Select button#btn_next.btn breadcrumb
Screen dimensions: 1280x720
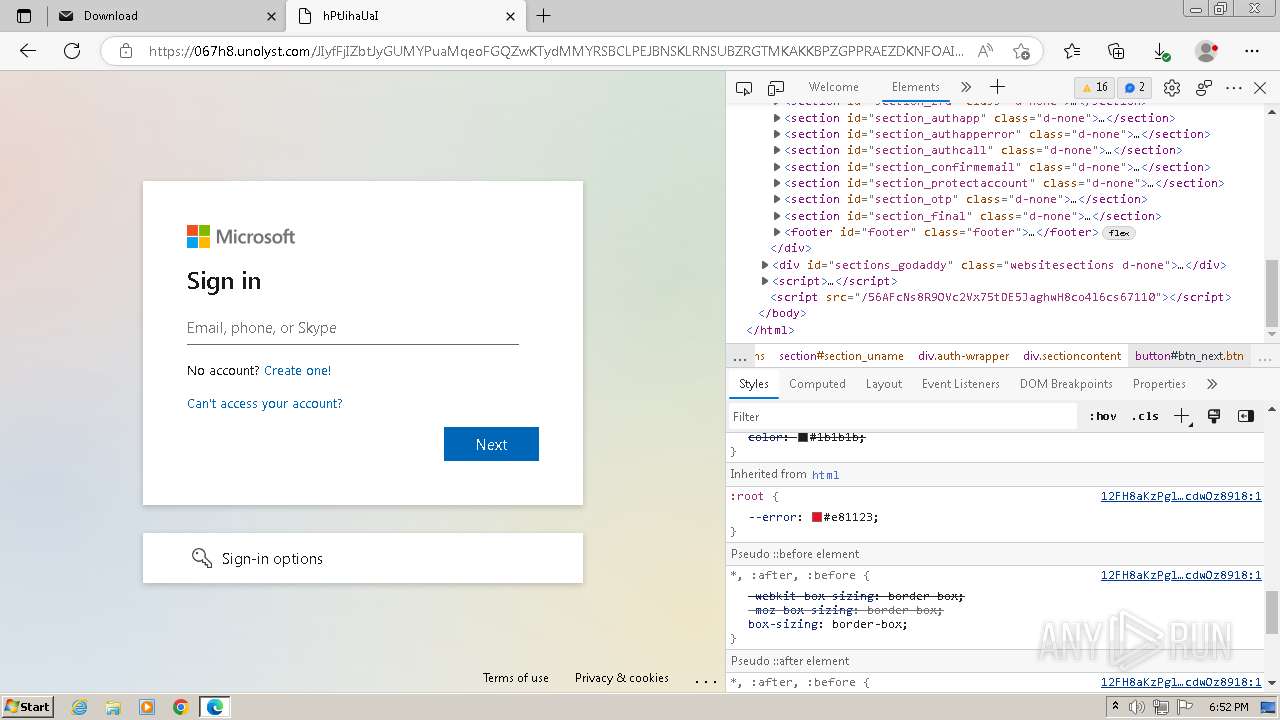(x=1189, y=356)
